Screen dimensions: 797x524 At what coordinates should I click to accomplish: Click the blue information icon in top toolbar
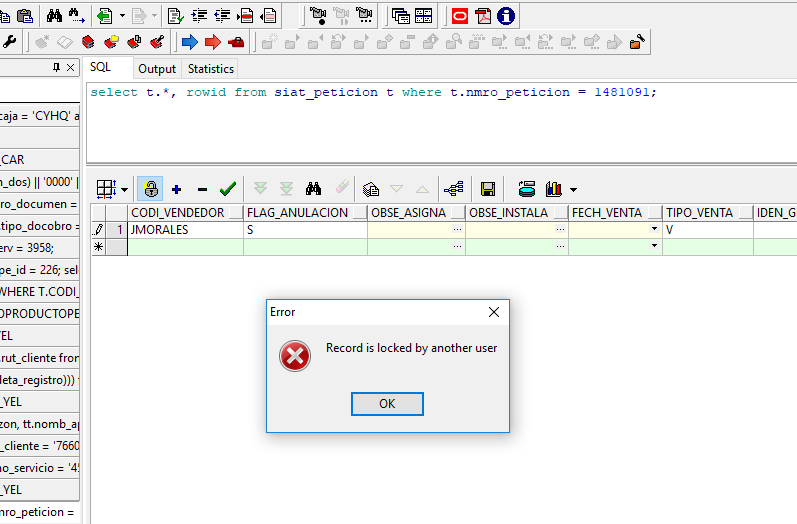[507, 15]
